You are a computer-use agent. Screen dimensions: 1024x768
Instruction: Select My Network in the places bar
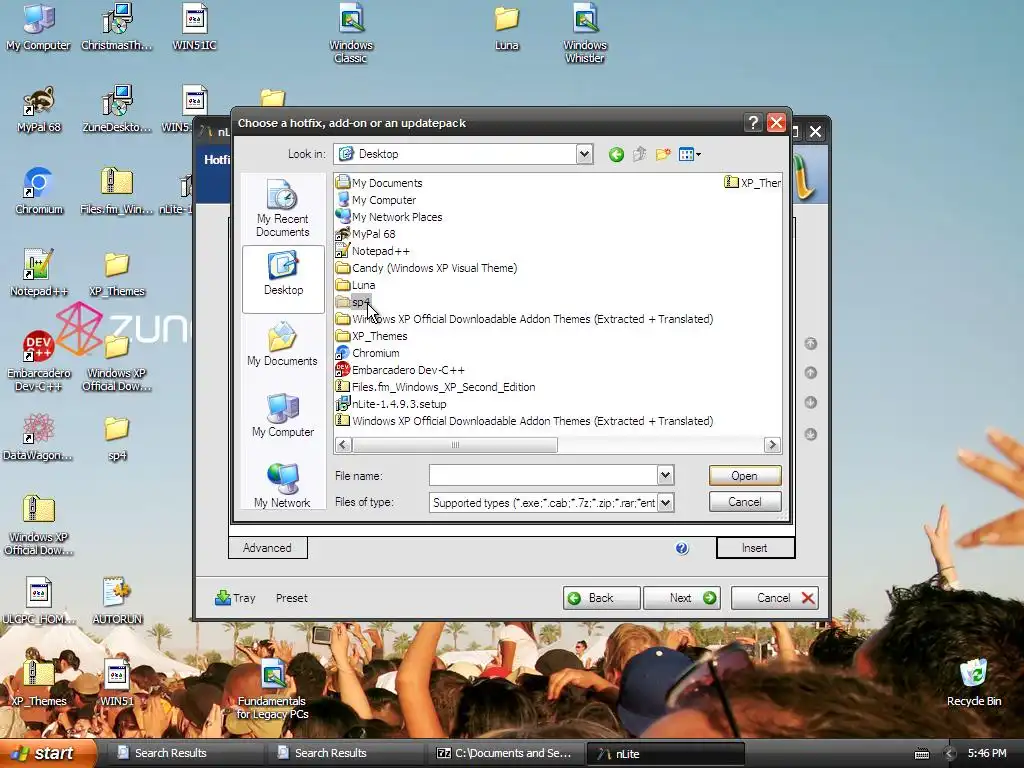click(x=282, y=486)
